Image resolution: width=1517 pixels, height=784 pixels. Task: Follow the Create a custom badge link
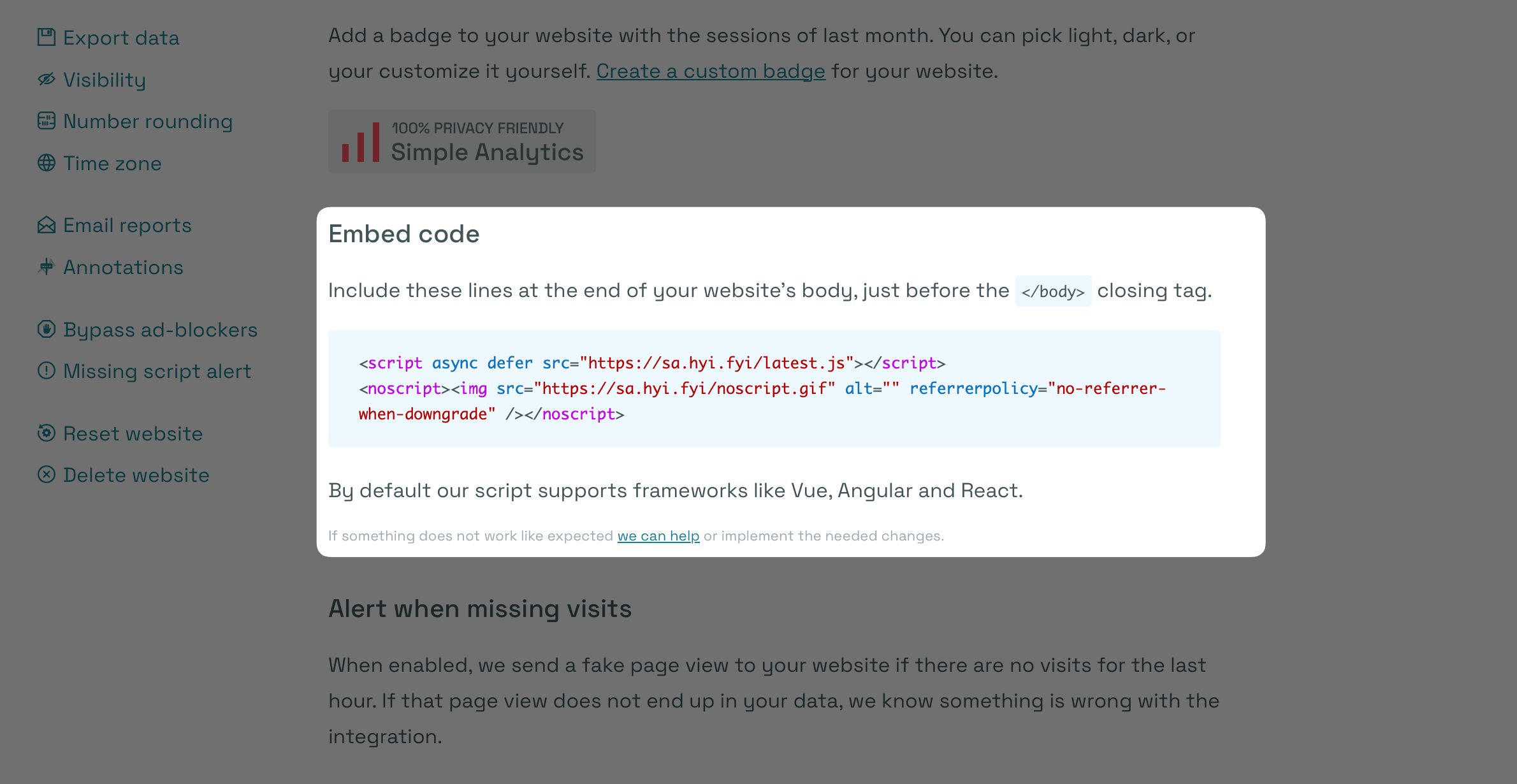tap(711, 71)
